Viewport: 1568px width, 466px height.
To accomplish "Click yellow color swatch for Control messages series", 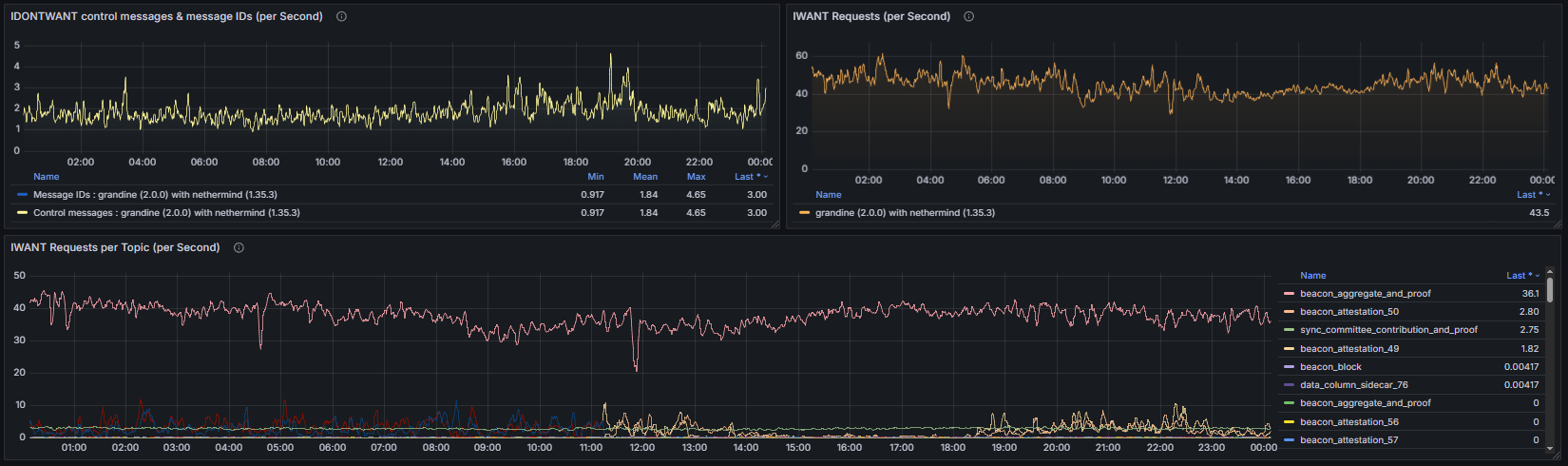I will tap(23, 213).
